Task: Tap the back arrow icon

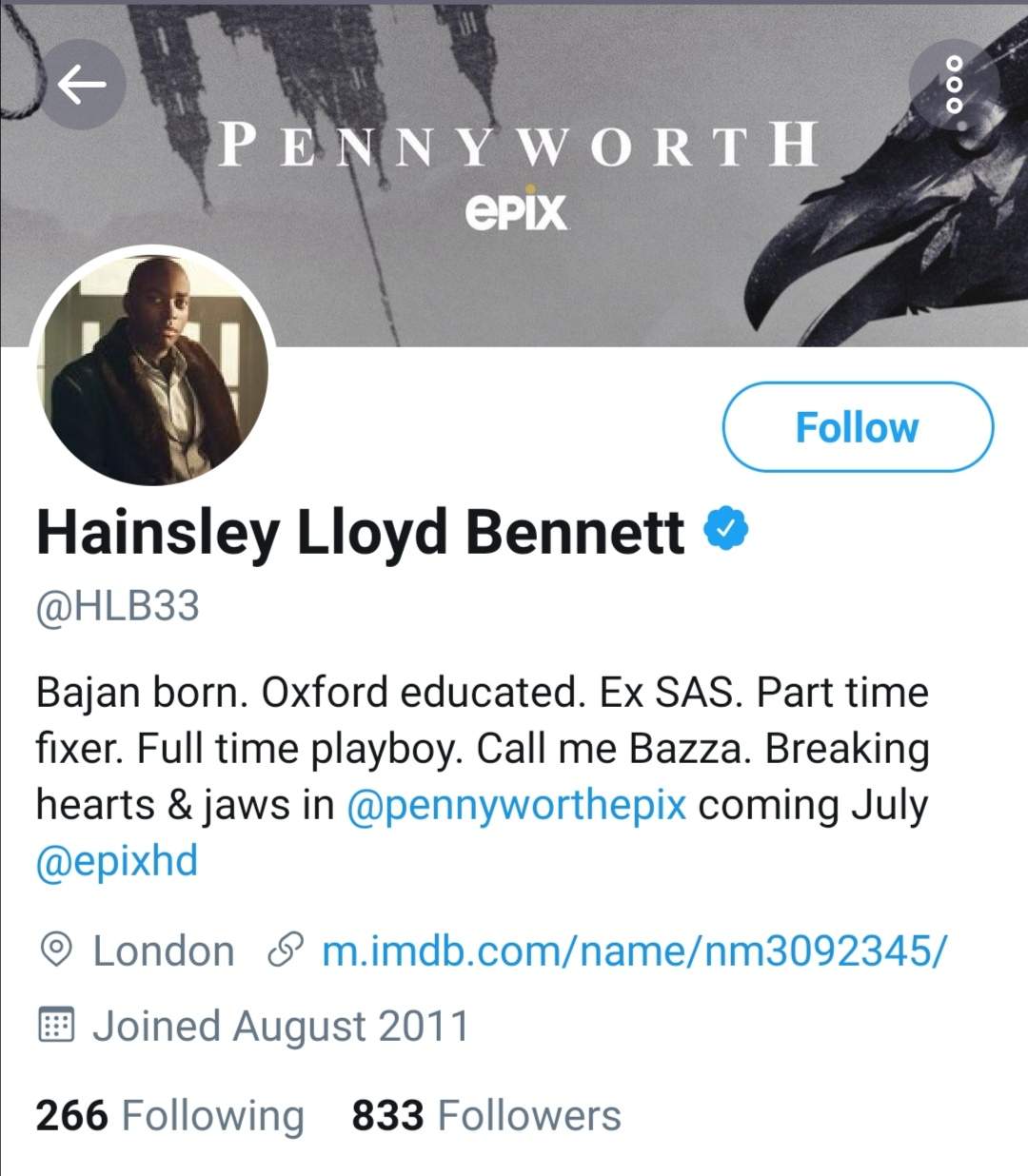Action: point(82,86)
